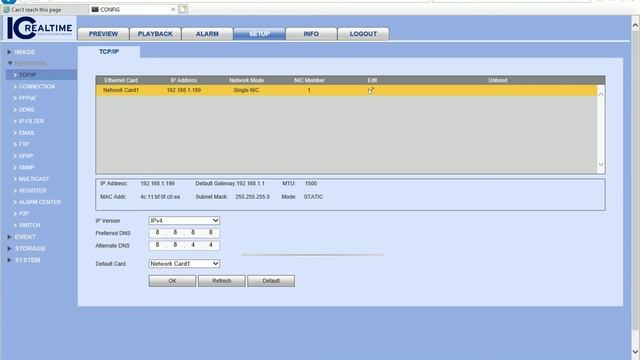The height and width of the screenshot is (360, 640).
Task: Select the Network Card1 cell in the table
Action: [x=121, y=90]
